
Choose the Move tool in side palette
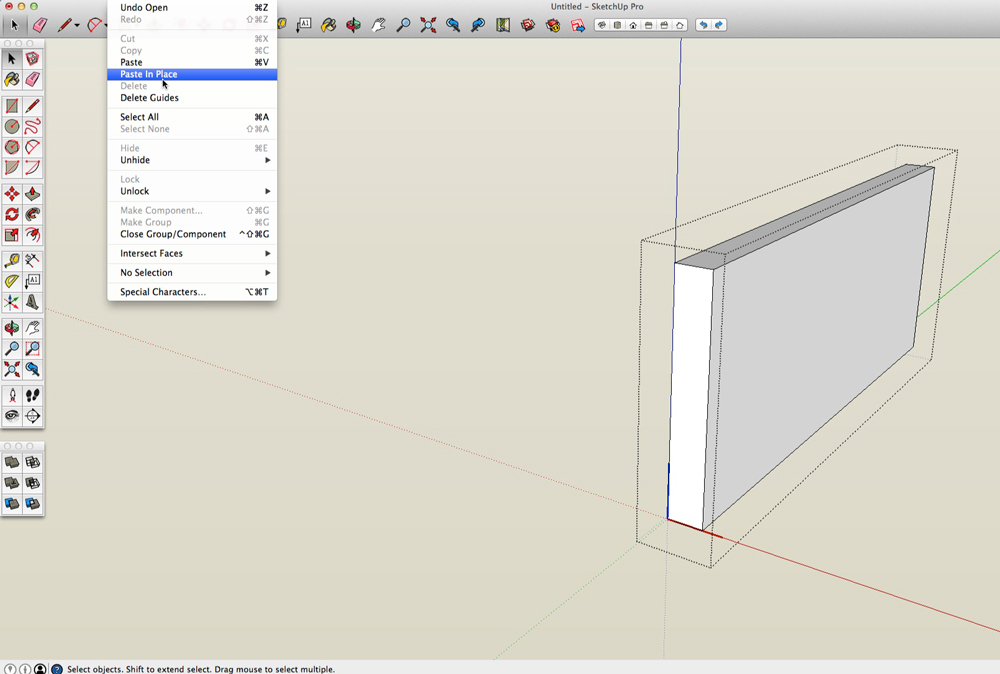(x=12, y=194)
